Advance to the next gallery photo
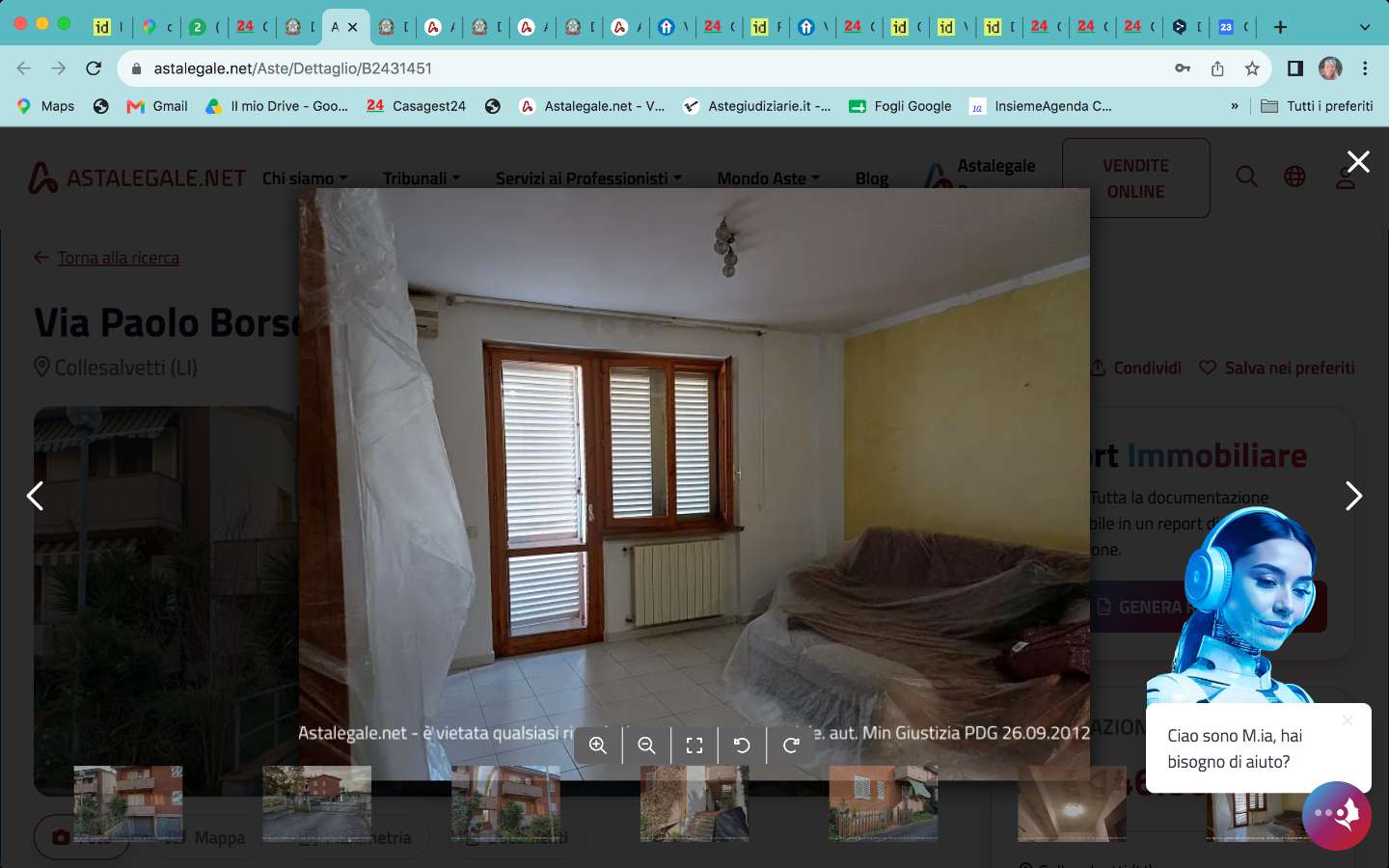 (x=1353, y=496)
